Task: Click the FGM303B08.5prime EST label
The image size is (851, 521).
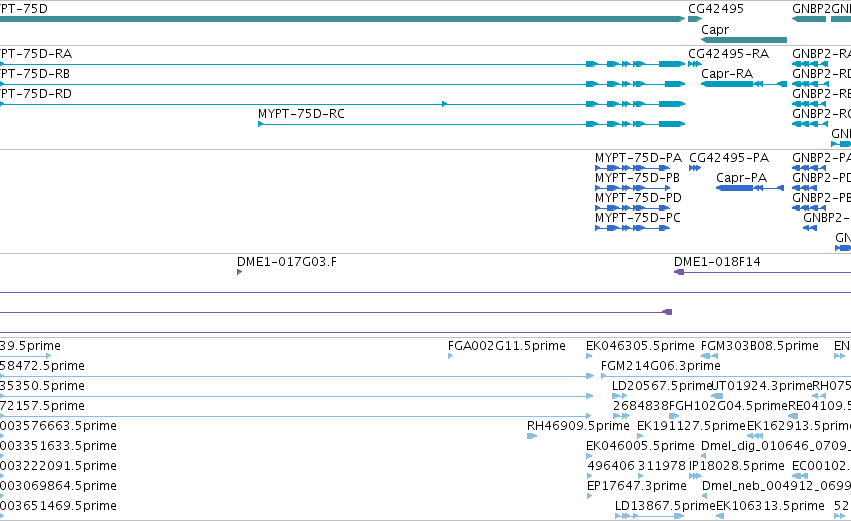Action: [x=760, y=346]
